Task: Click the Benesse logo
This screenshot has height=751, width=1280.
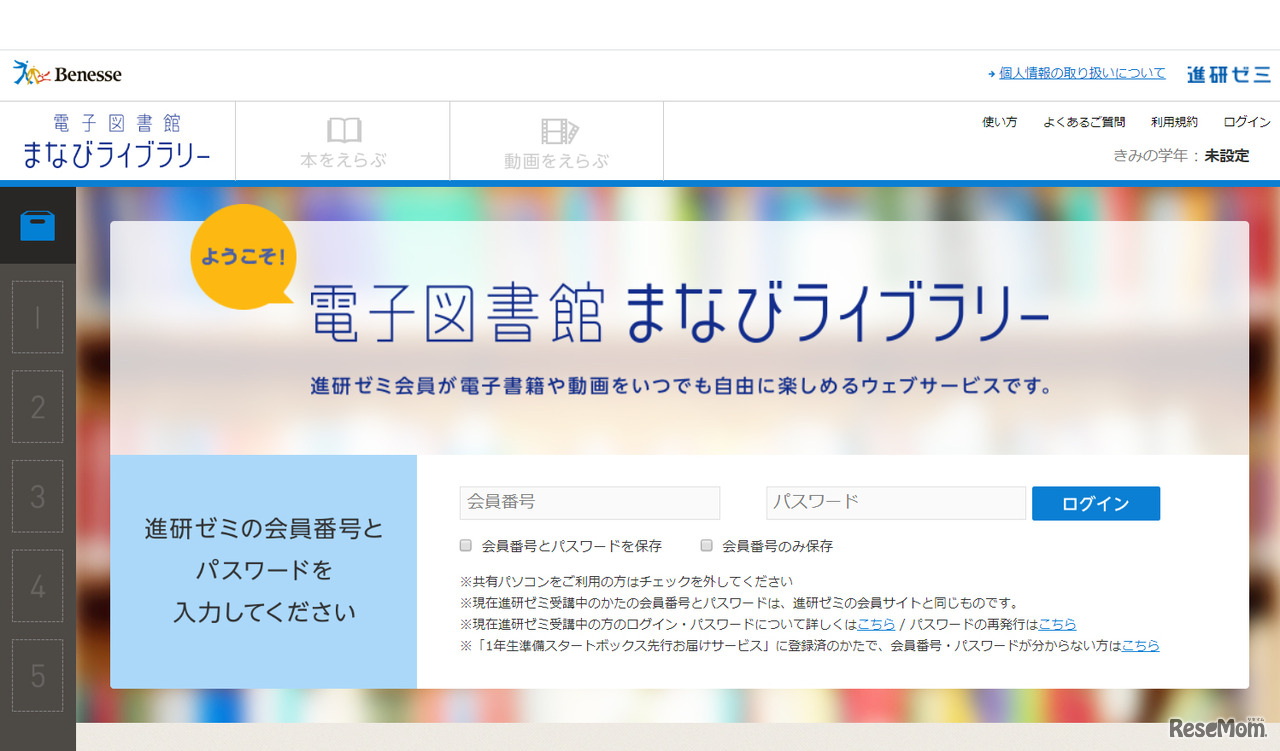Action: pos(66,72)
